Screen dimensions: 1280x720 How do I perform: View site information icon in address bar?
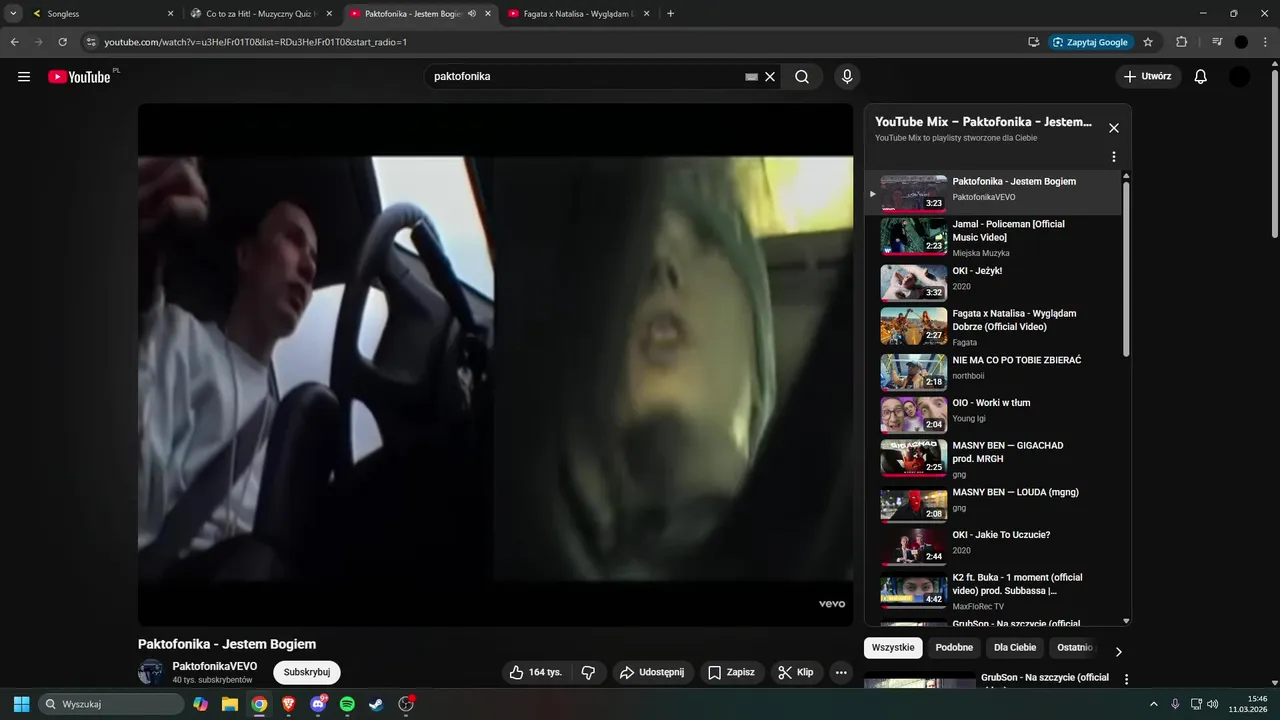[x=91, y=42]
